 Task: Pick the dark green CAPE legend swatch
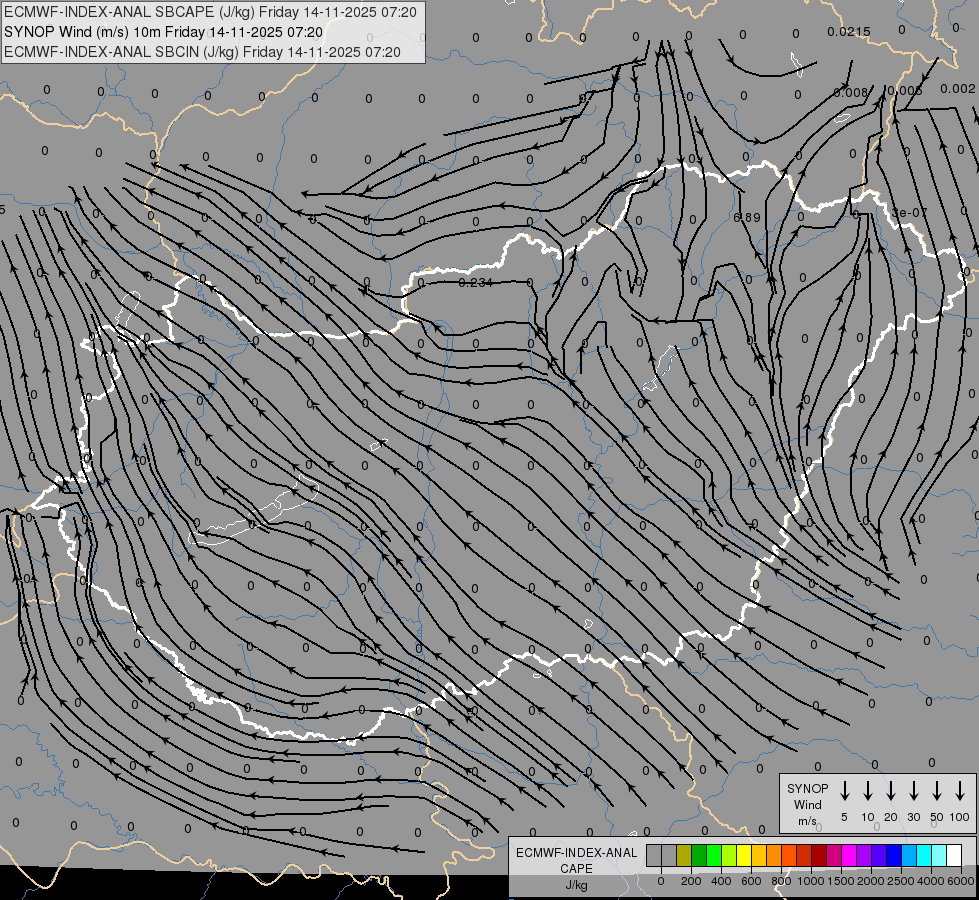pos(699,855)
